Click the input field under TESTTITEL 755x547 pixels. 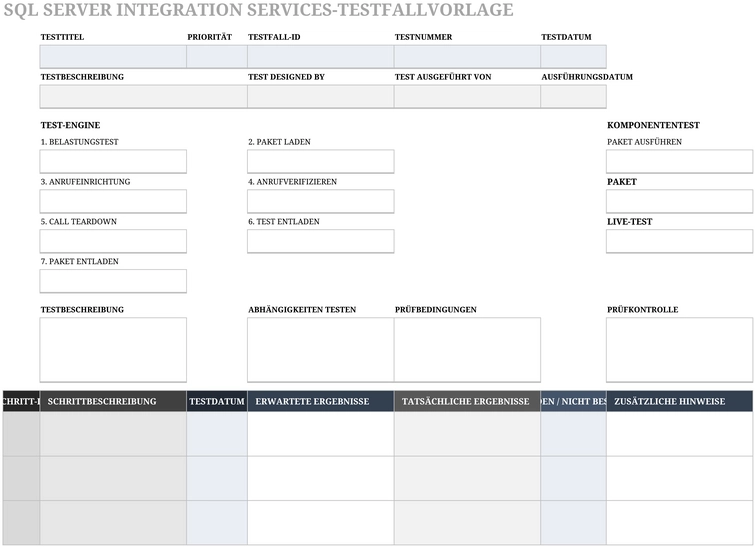113,57
